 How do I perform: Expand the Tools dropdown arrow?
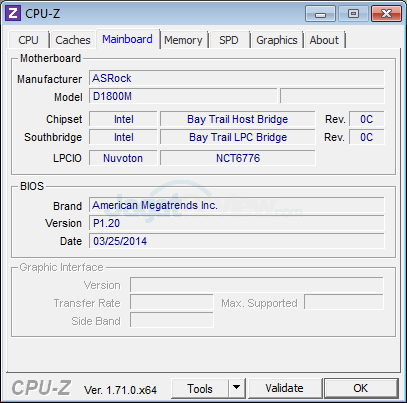[x=237, y=388]
